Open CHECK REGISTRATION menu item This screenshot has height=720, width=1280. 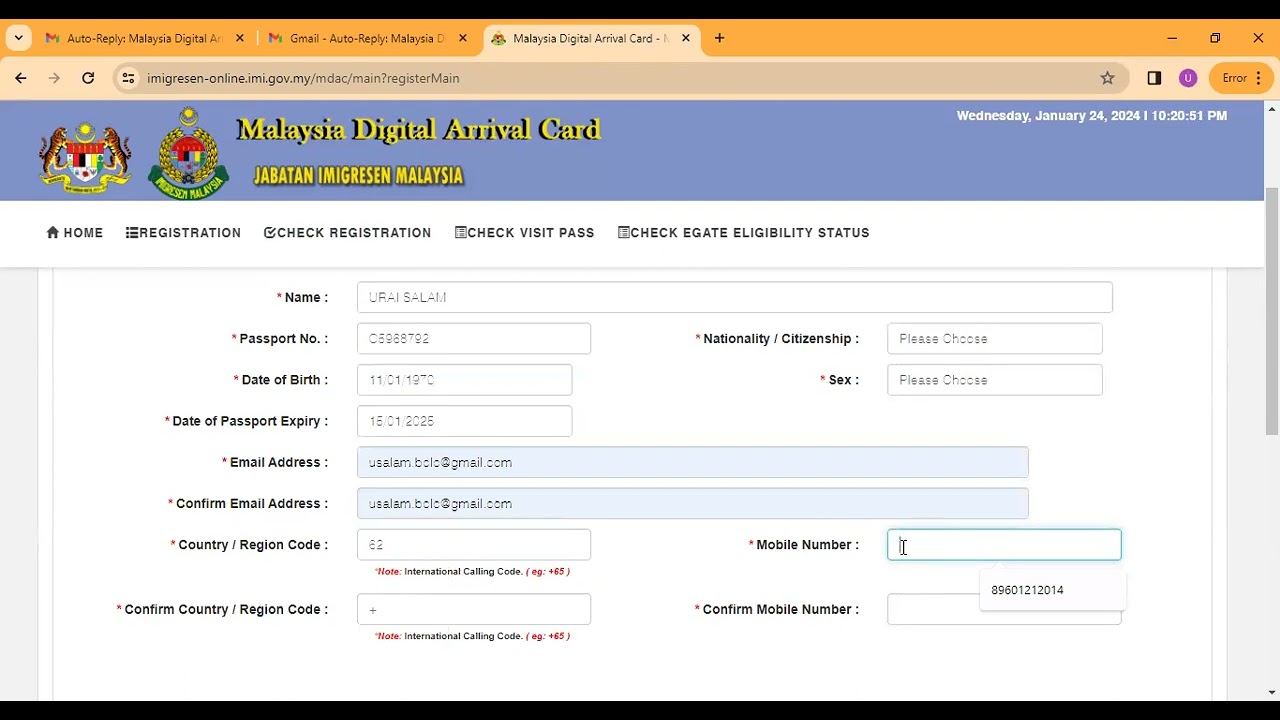[347, 233]
